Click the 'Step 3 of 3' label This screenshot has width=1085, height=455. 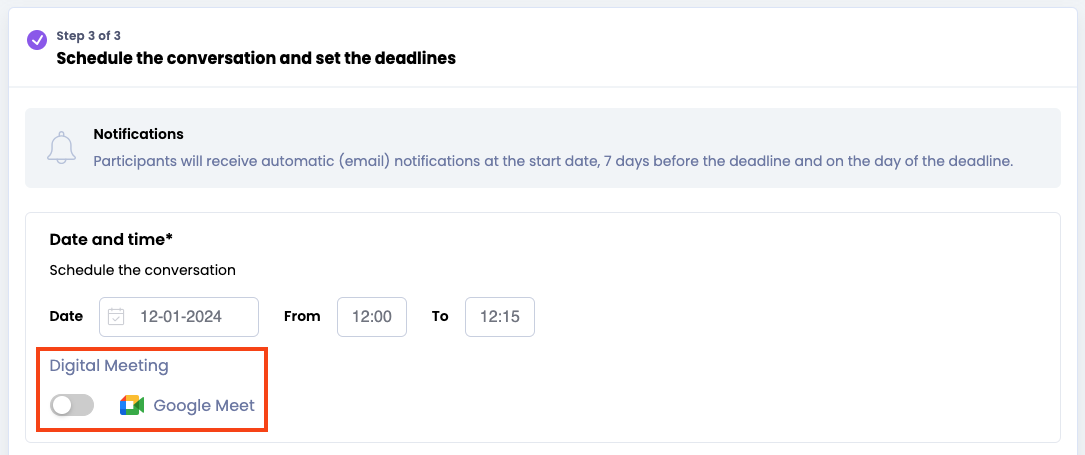point(90,36)
